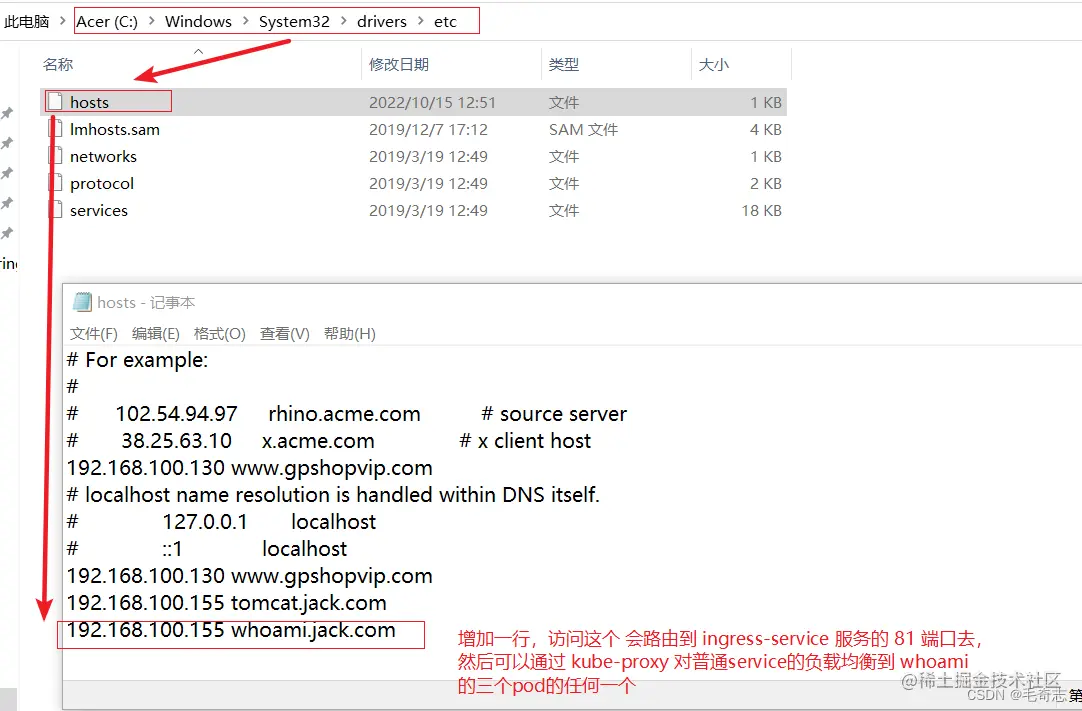The width and height of the screenshot is (1082, 711).
Task: Expand the chevron after Acer (C:)
Action: [x=151, y=21]
